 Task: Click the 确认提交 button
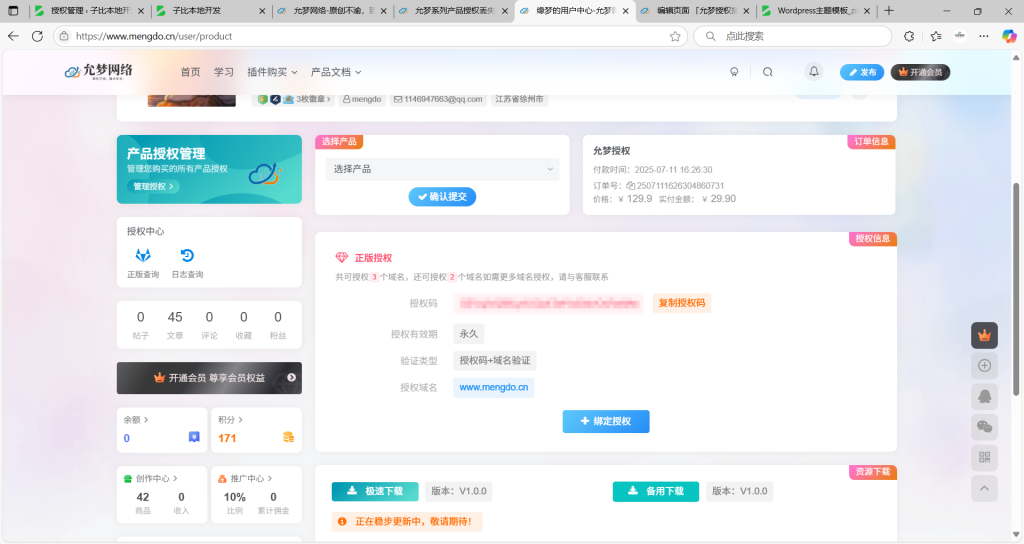pos(442,197)
